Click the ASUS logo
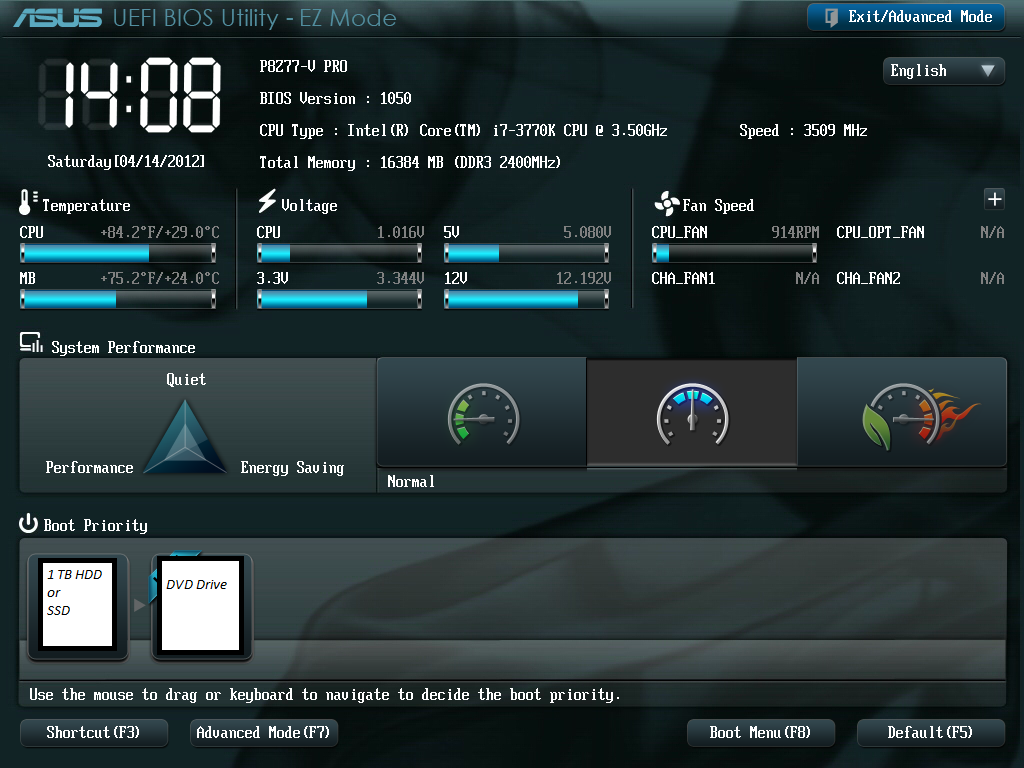The image size is (1024, 768). [58, 18]
